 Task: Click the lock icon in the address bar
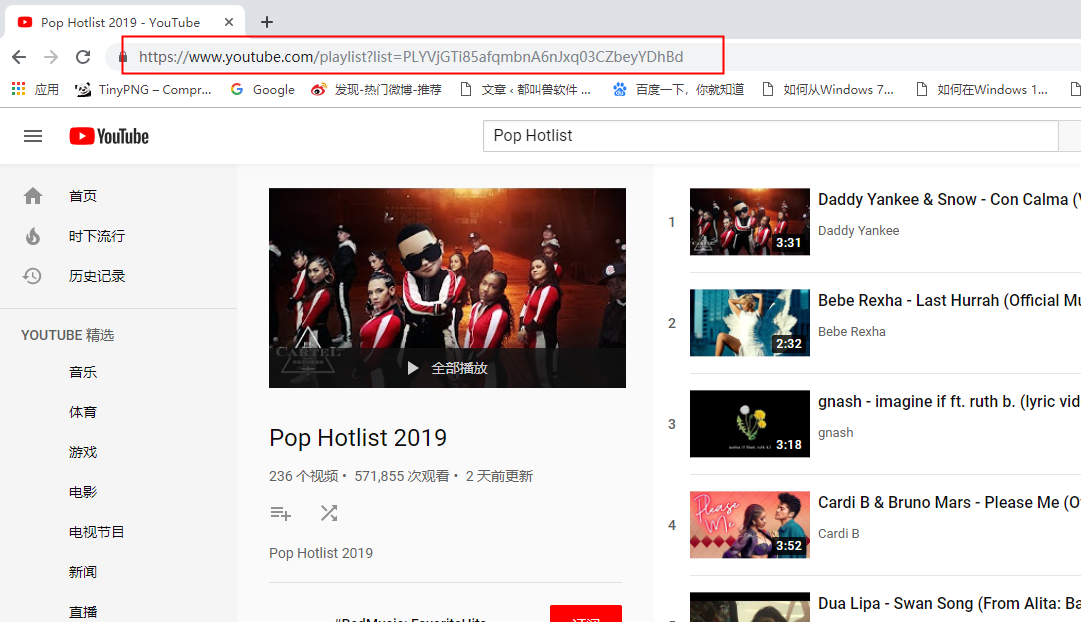point(123,57)
